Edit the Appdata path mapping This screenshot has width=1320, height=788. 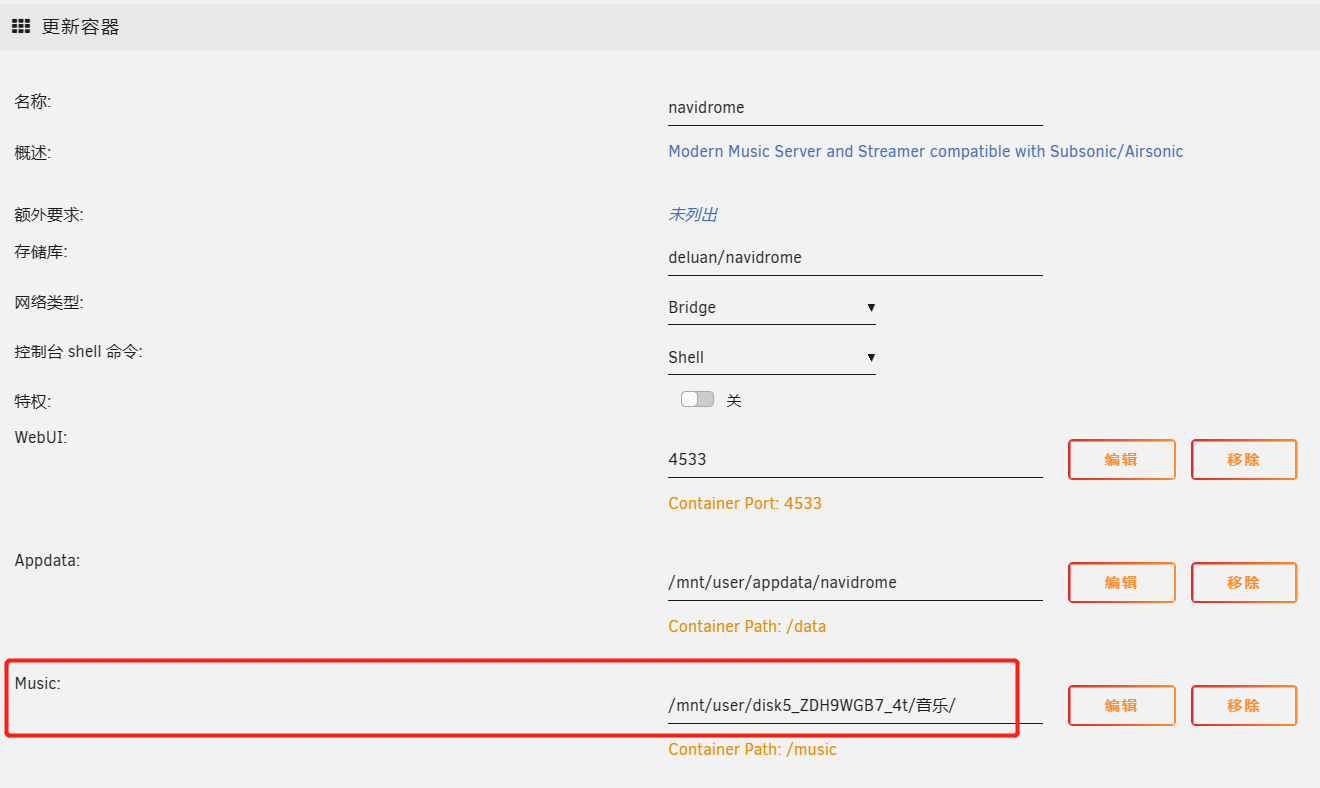[x=1121, y=583]
